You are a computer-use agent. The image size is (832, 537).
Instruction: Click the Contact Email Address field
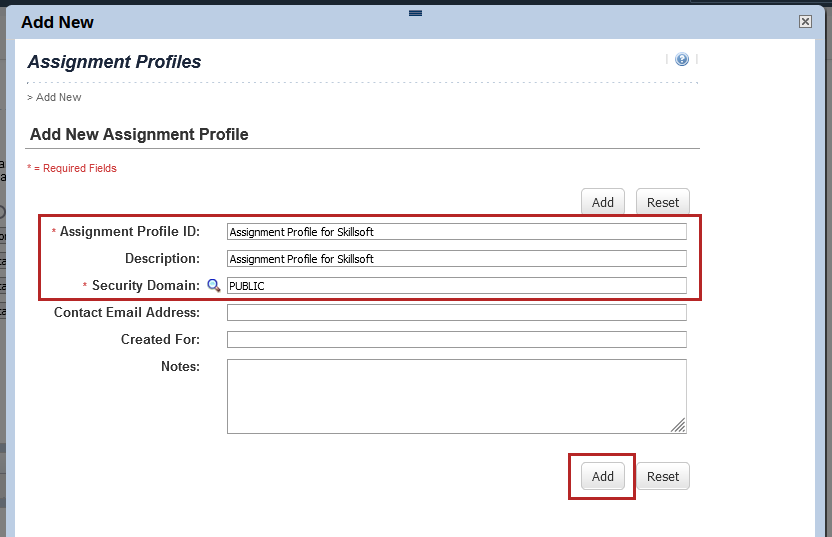click(x=456, y=313)
